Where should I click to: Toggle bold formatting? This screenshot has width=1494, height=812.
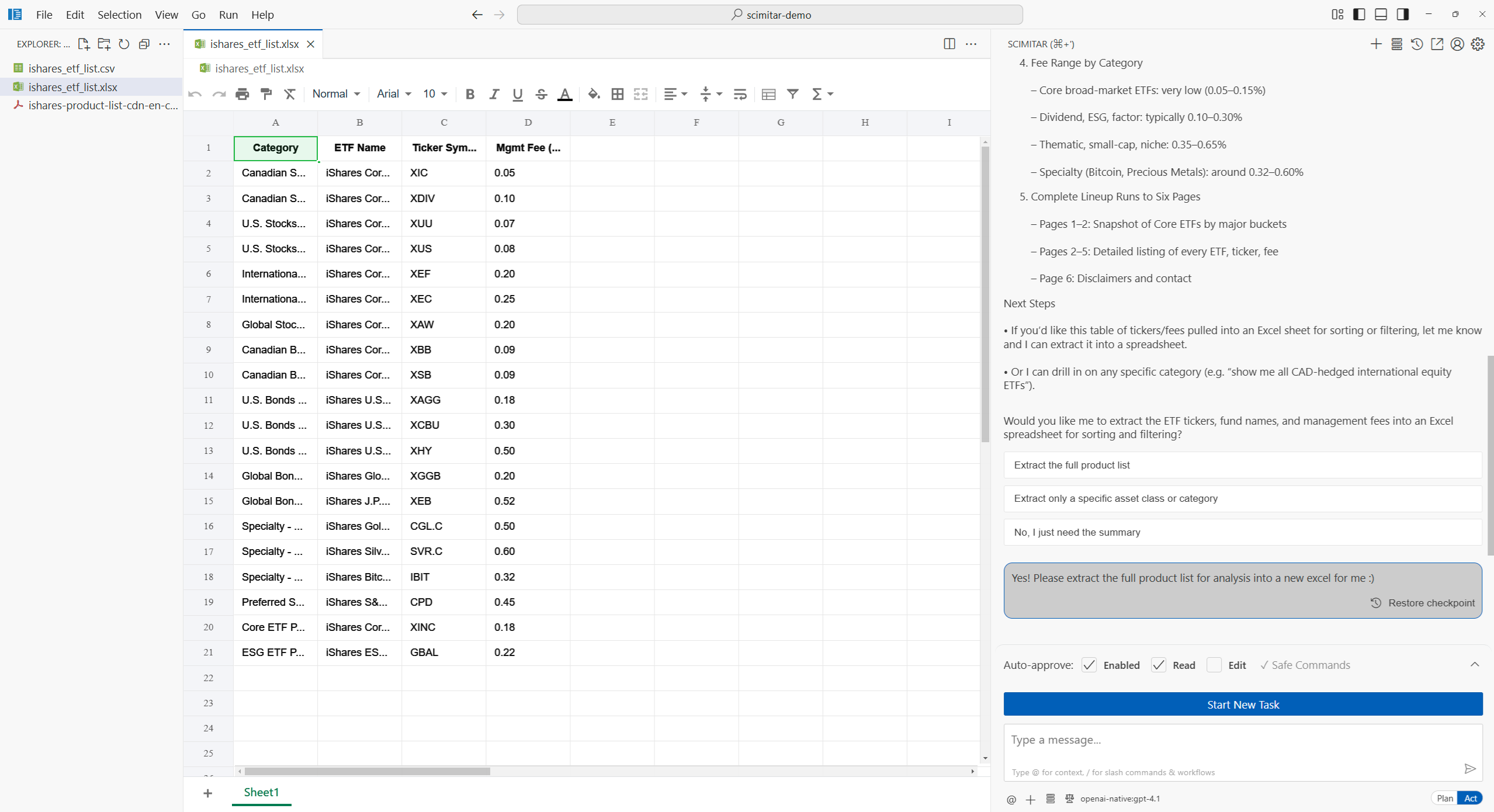pyautogui.click(x=470, y=94)
